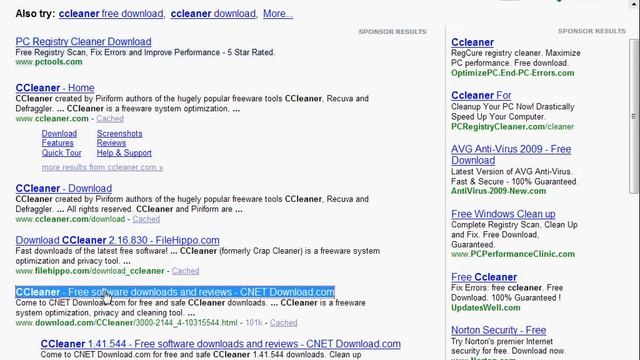Screen dimensions: 640x360
Task: Open Free Windows Clean up sidebar ad
Action: (503, 214)
